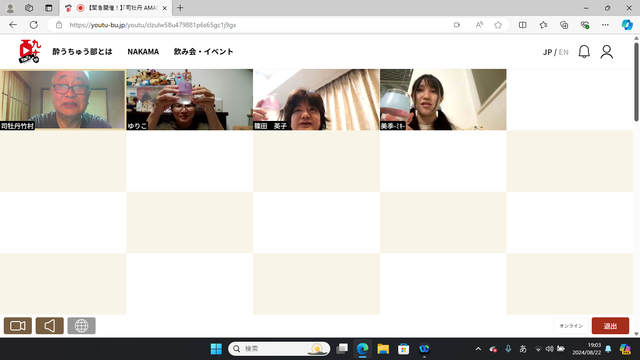Close the 緊急開催 browser tab
Viewport: 640px width, 360px height.
(x=164, y=8)
